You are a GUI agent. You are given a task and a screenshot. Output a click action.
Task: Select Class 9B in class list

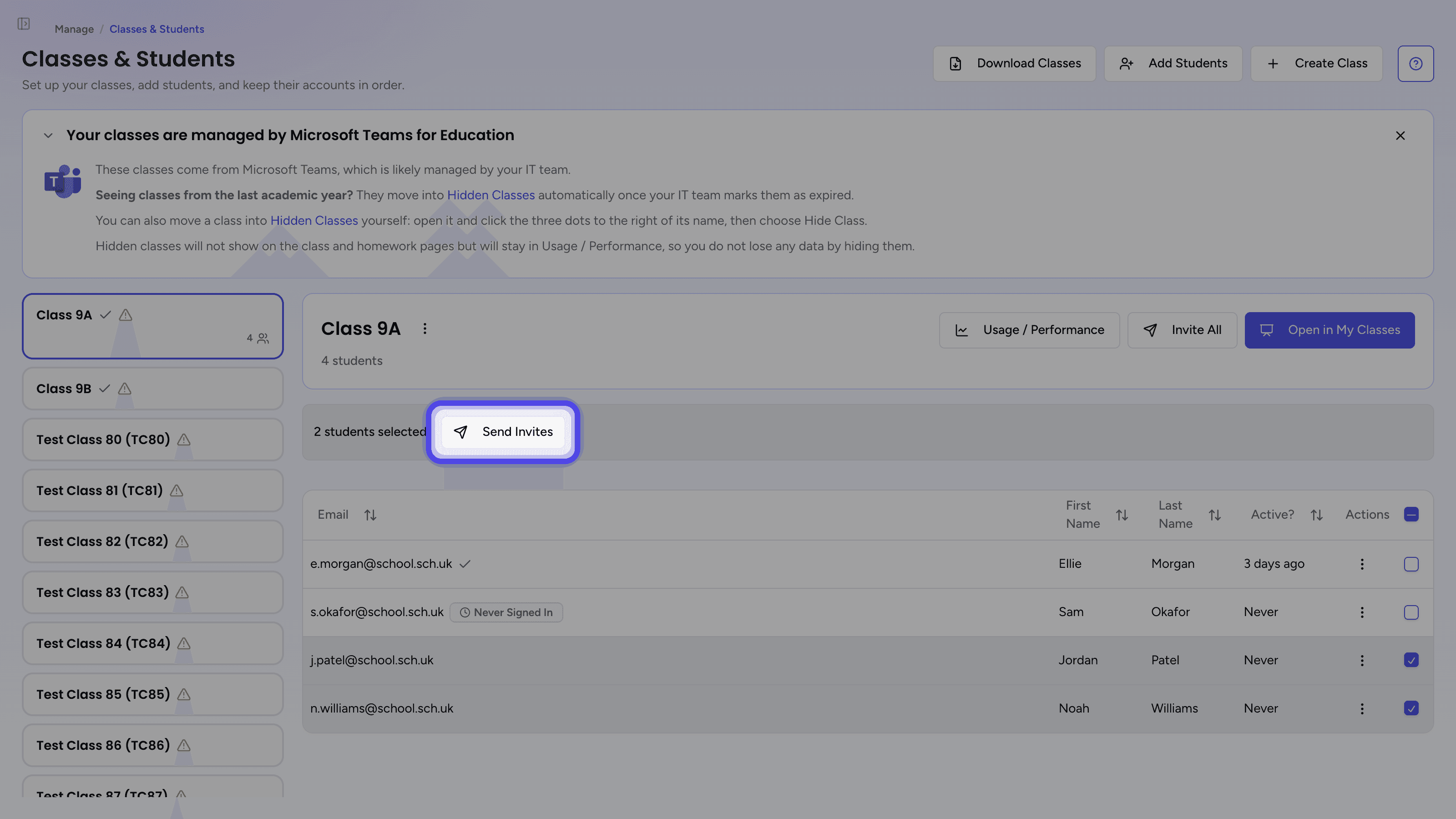152,389
